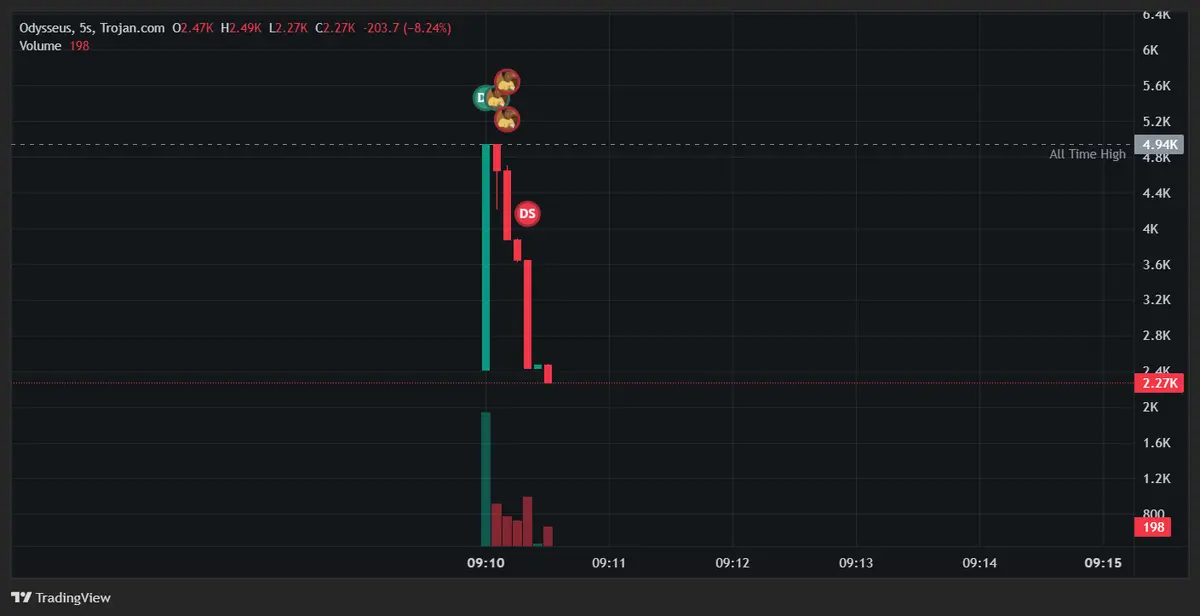This screenshot has width=1200, height=616.
Task: Click the Odysseus symbol title
Action: coord(44,28)
